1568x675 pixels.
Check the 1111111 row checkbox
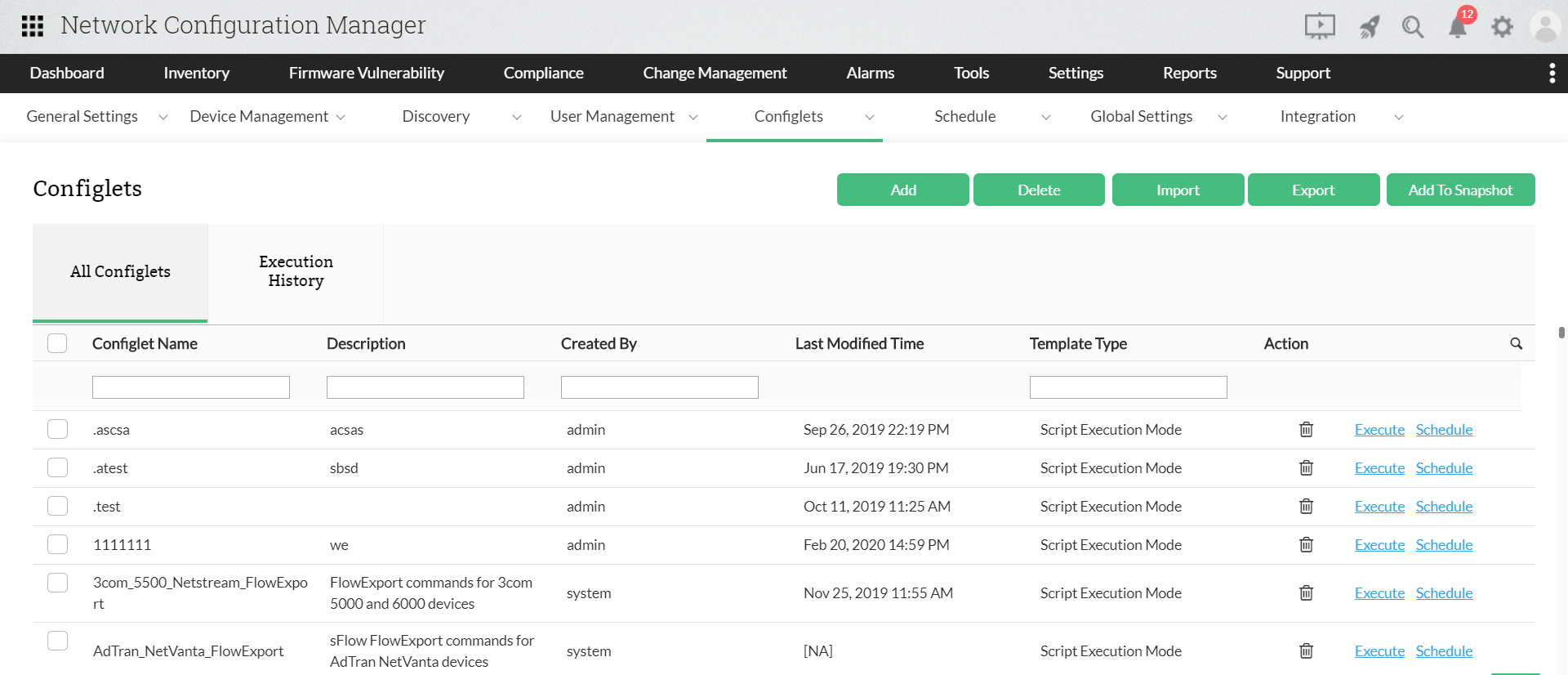click(x=57, y=544)
